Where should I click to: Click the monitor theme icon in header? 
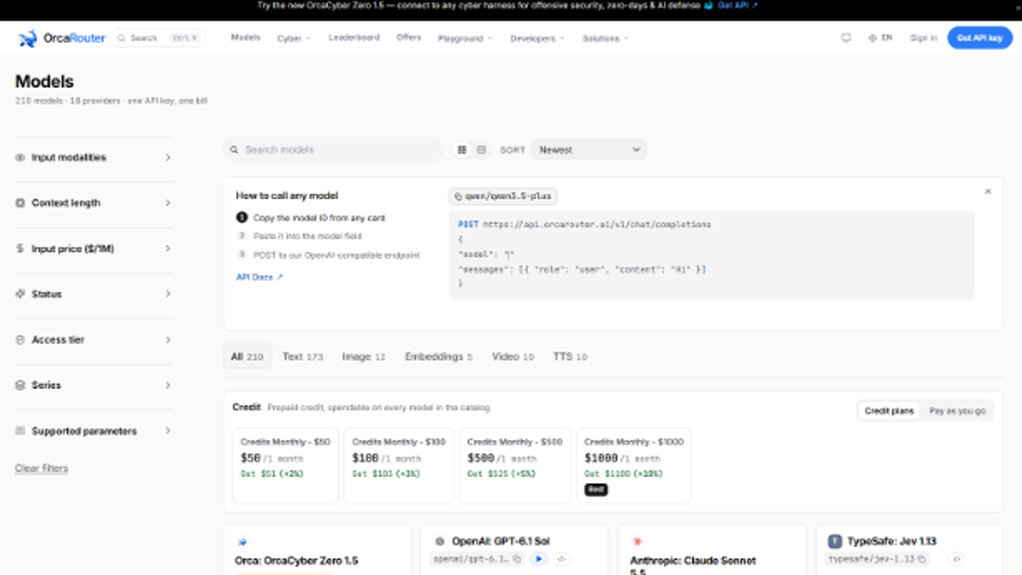(x=846, y=38)
